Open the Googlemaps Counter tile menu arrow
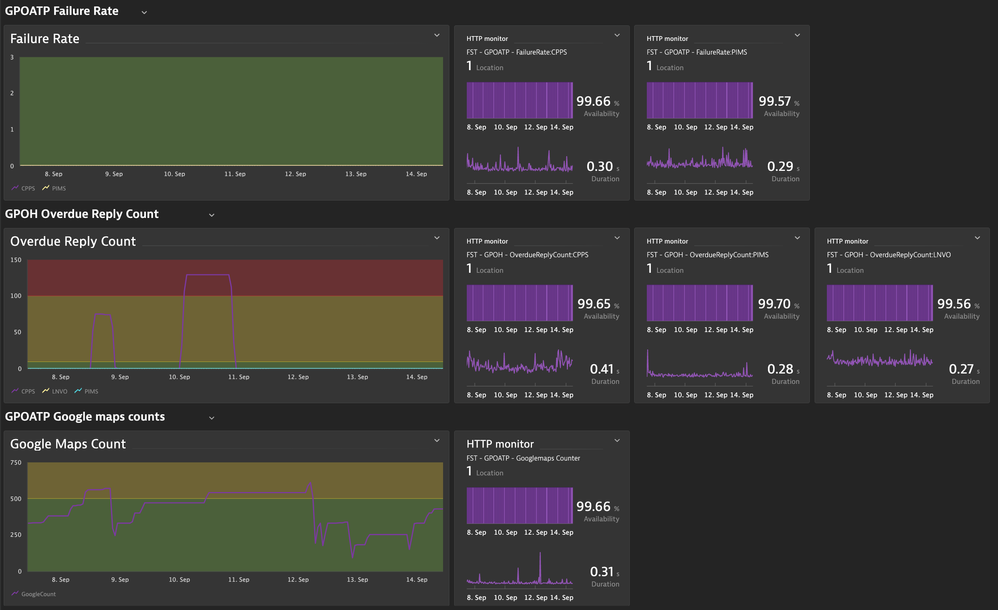Viewport: 998px width, 610px height. tap(617, 440)
